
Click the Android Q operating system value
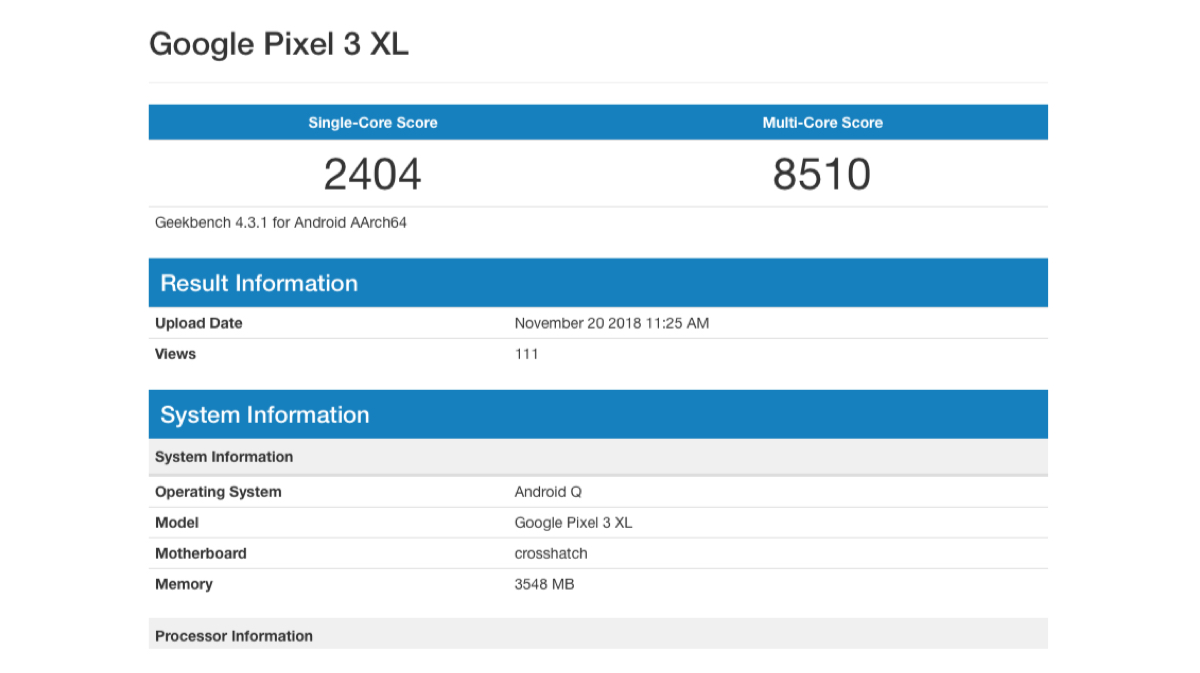pyautogui.click(x=548, y=492)
